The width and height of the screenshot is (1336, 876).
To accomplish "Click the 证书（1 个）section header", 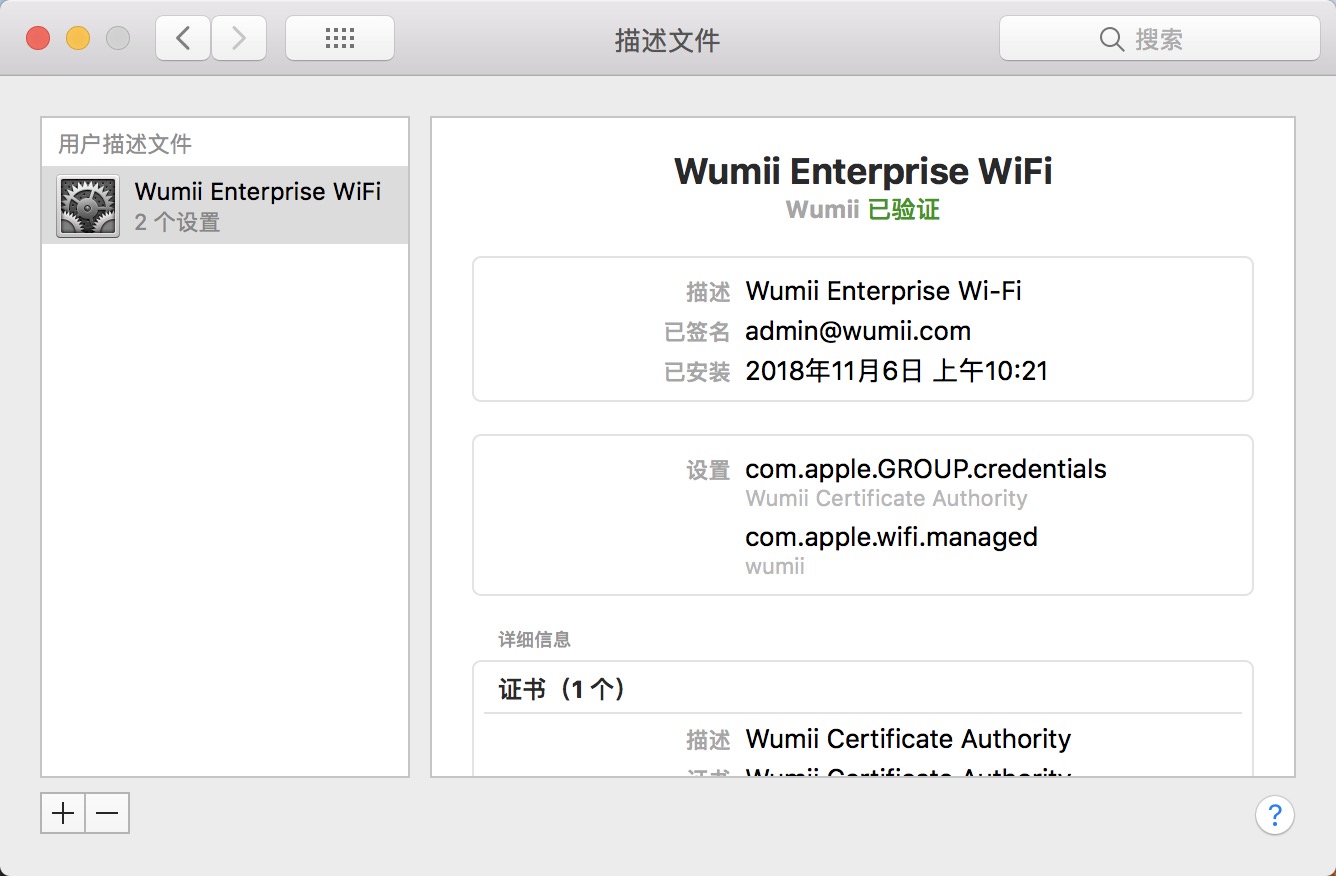I will point(562,689).
